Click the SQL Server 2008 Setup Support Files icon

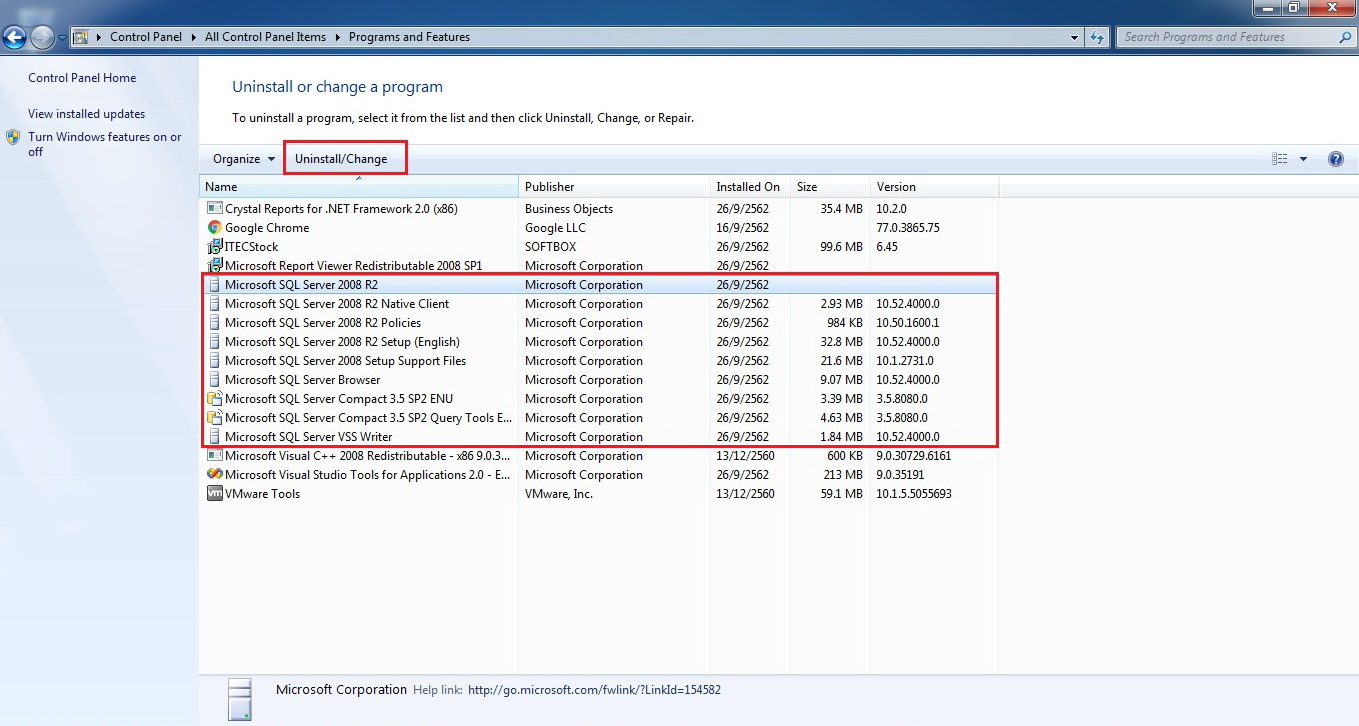(214, 361)
